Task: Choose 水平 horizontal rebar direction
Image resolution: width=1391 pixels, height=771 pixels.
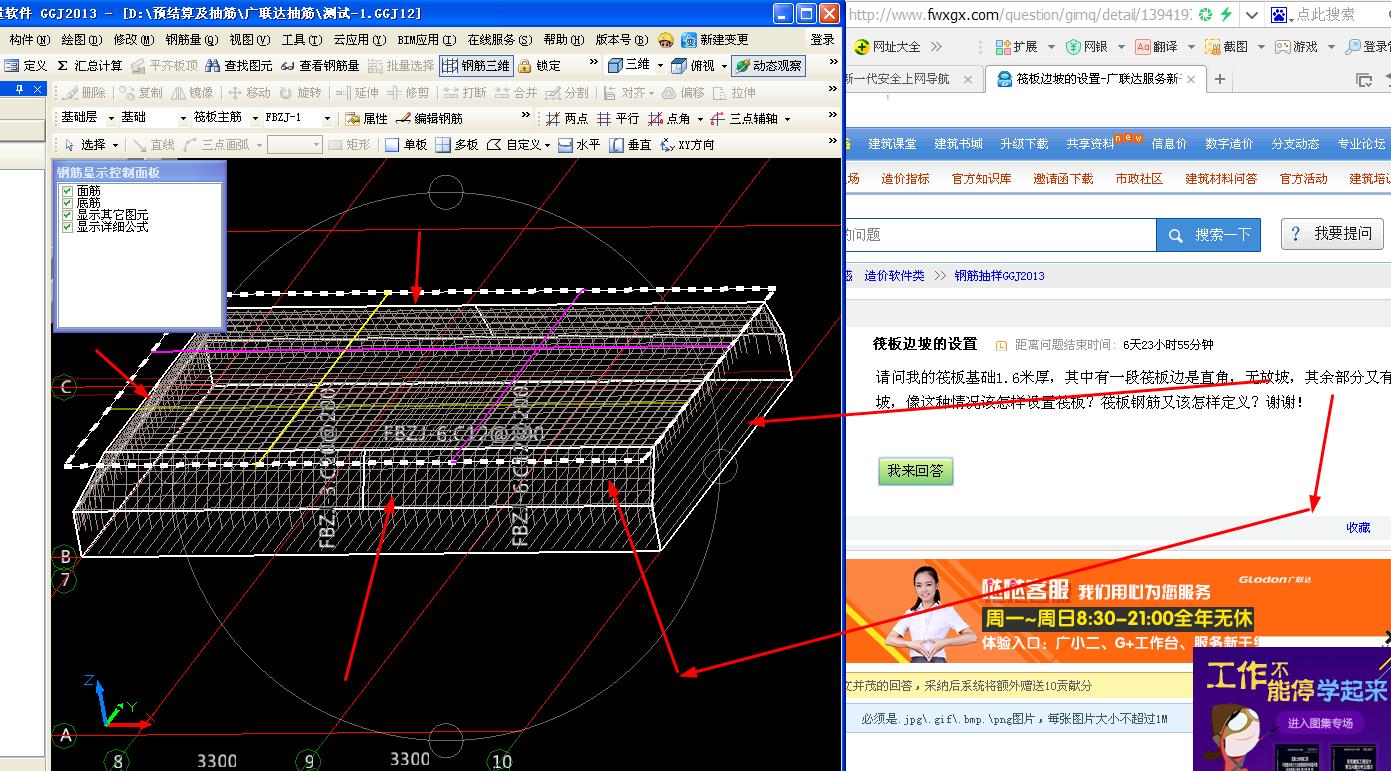Action: [x=579, y=145]
